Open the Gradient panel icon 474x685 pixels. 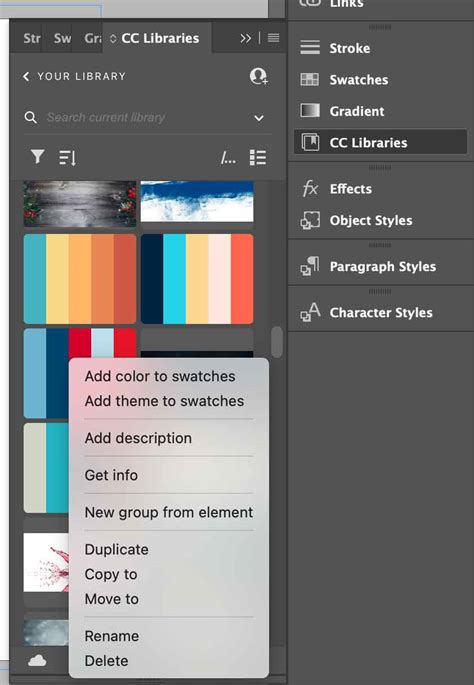pyautogui.click(x=310, y=111)
